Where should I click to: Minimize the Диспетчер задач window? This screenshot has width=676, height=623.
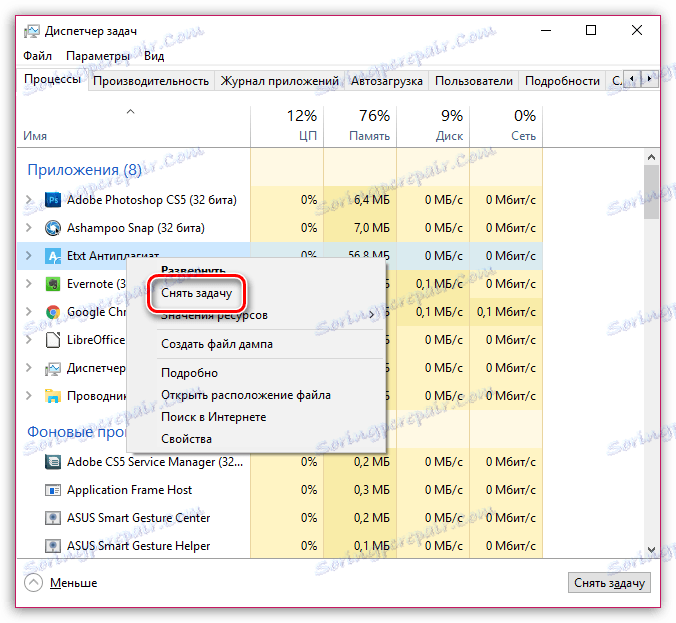(x=546, y=31)
